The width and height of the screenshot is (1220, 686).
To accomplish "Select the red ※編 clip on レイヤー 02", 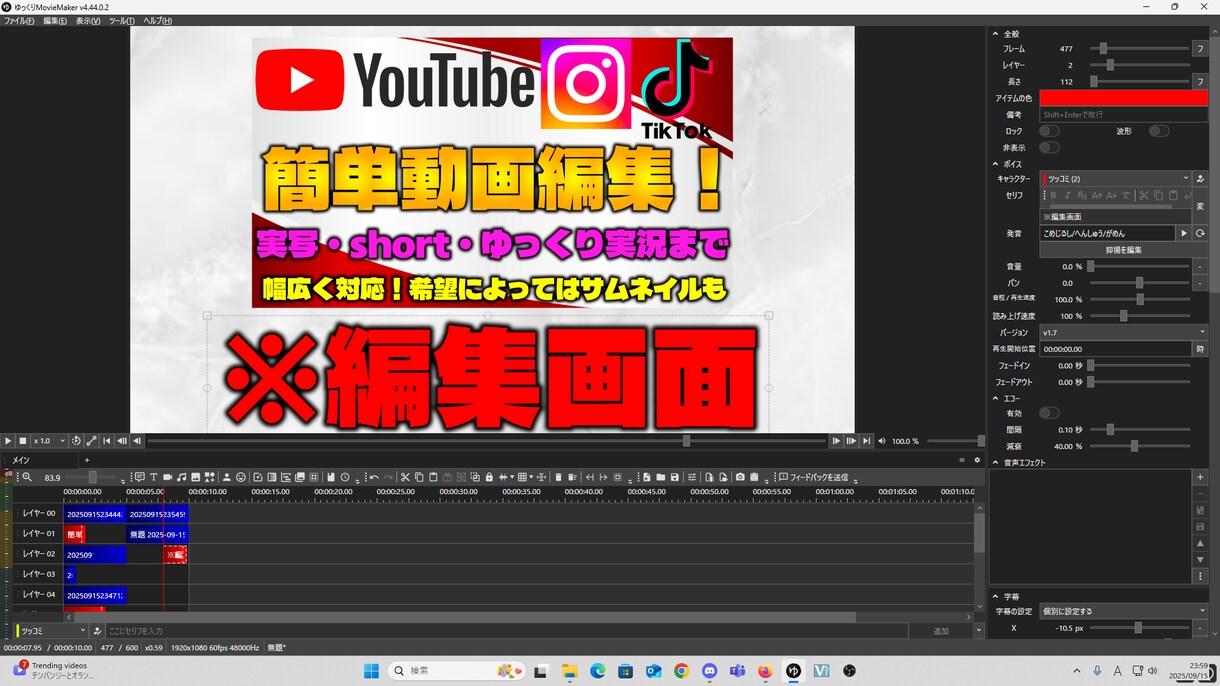I will (175, 554).
